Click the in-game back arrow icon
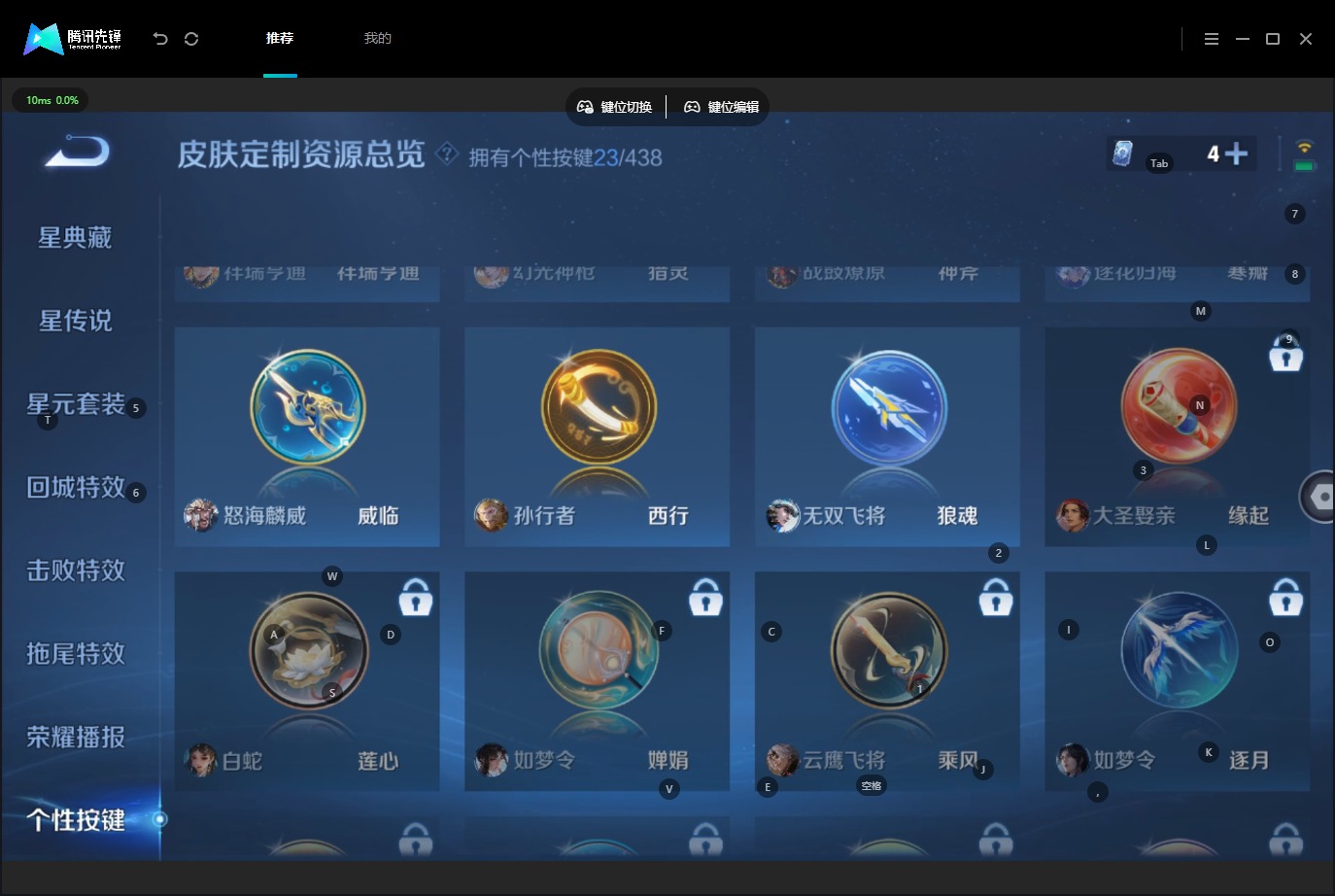1335x896 pixels. click(78, 153)
